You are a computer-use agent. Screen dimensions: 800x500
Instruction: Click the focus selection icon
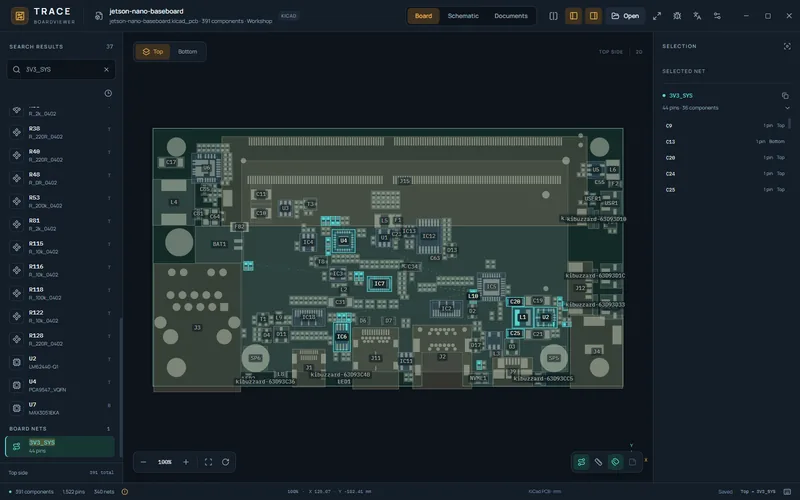[787, 46]
